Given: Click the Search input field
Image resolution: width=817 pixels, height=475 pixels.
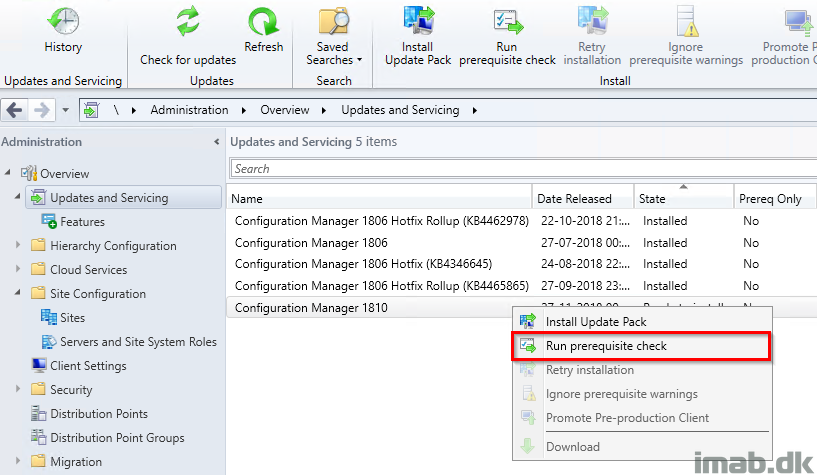Looking at the screenshot, I should click(523, 169).
